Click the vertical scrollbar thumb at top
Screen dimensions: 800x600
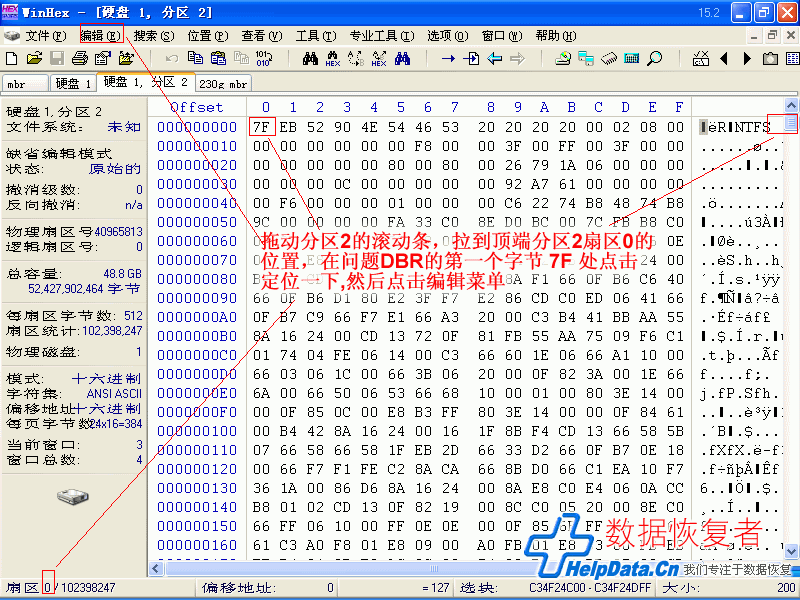coord(791,122)
